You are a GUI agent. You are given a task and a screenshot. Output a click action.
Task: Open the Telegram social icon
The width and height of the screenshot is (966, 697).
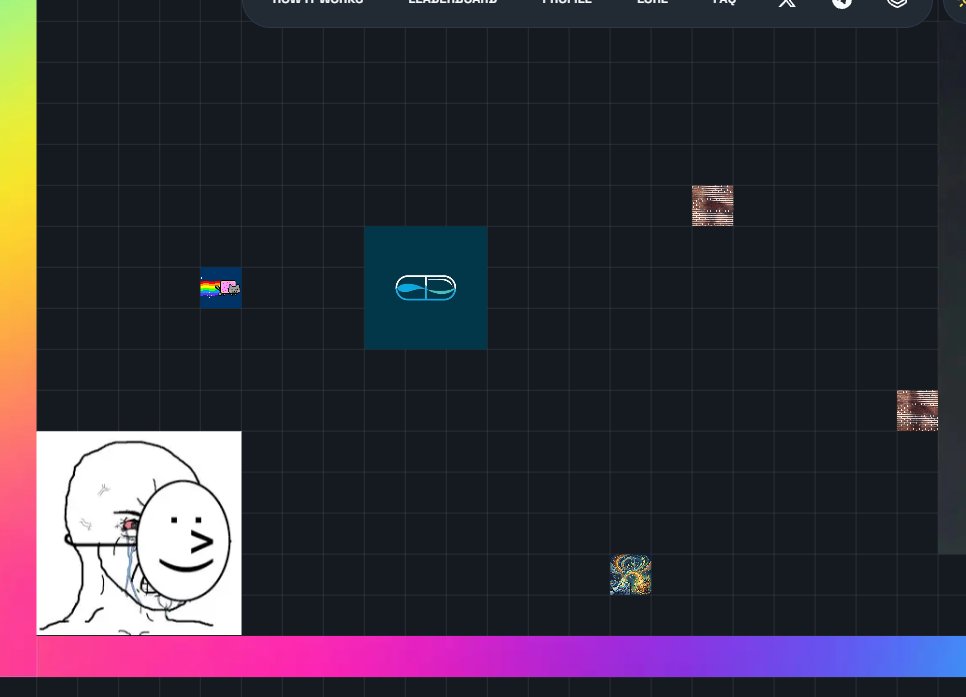842,2
